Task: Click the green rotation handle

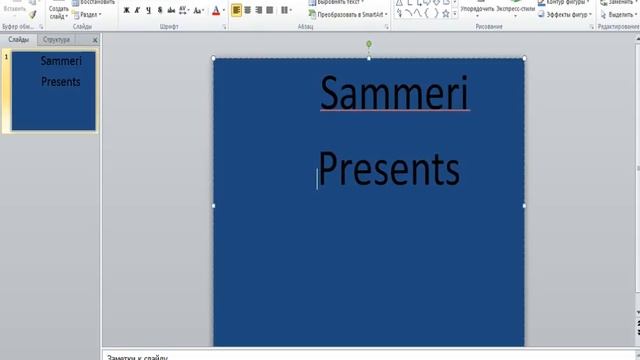Action: pyautogui.click(x=369, y=44)
